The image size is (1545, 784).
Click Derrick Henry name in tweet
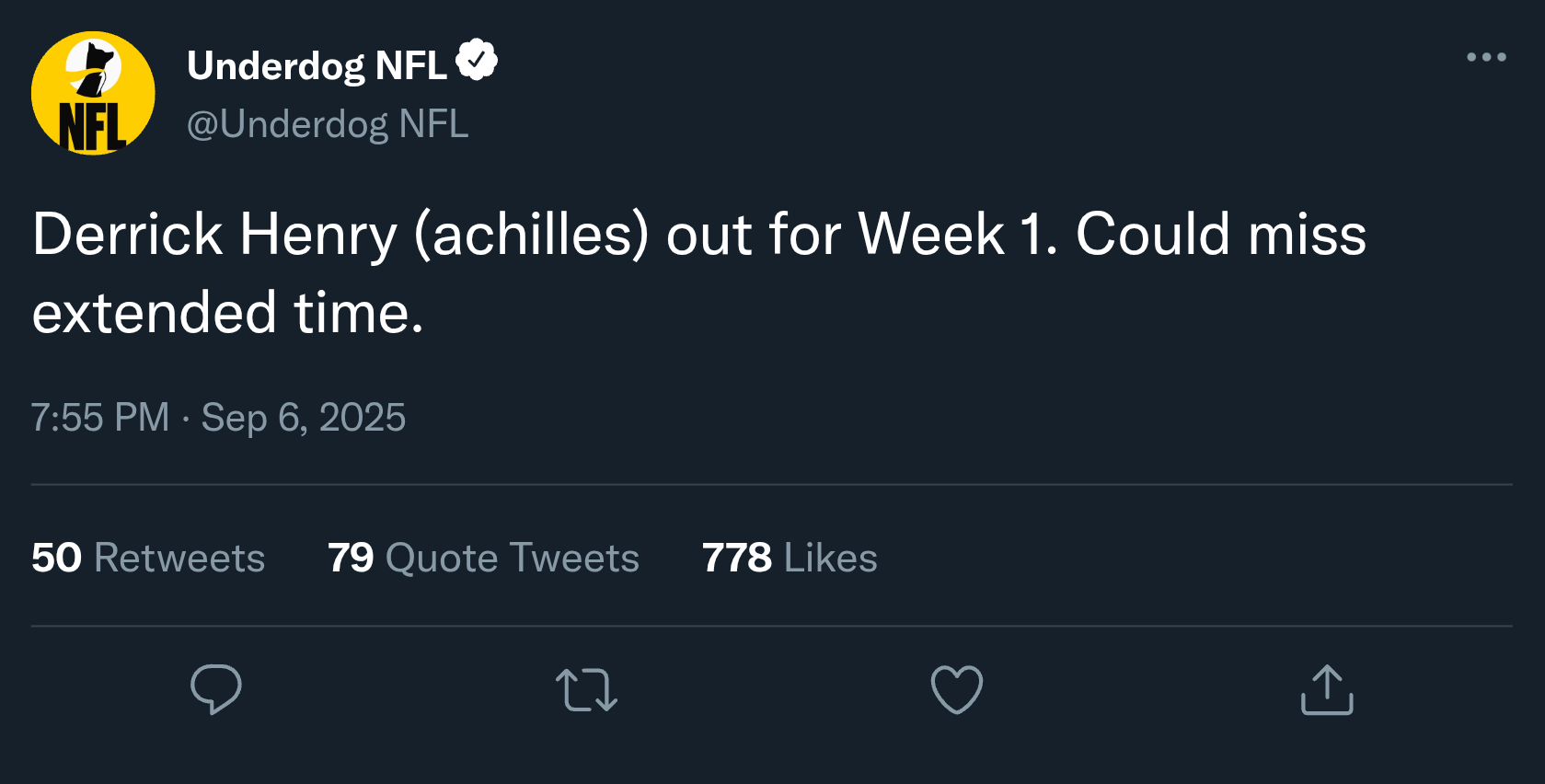tap(214, 234)
